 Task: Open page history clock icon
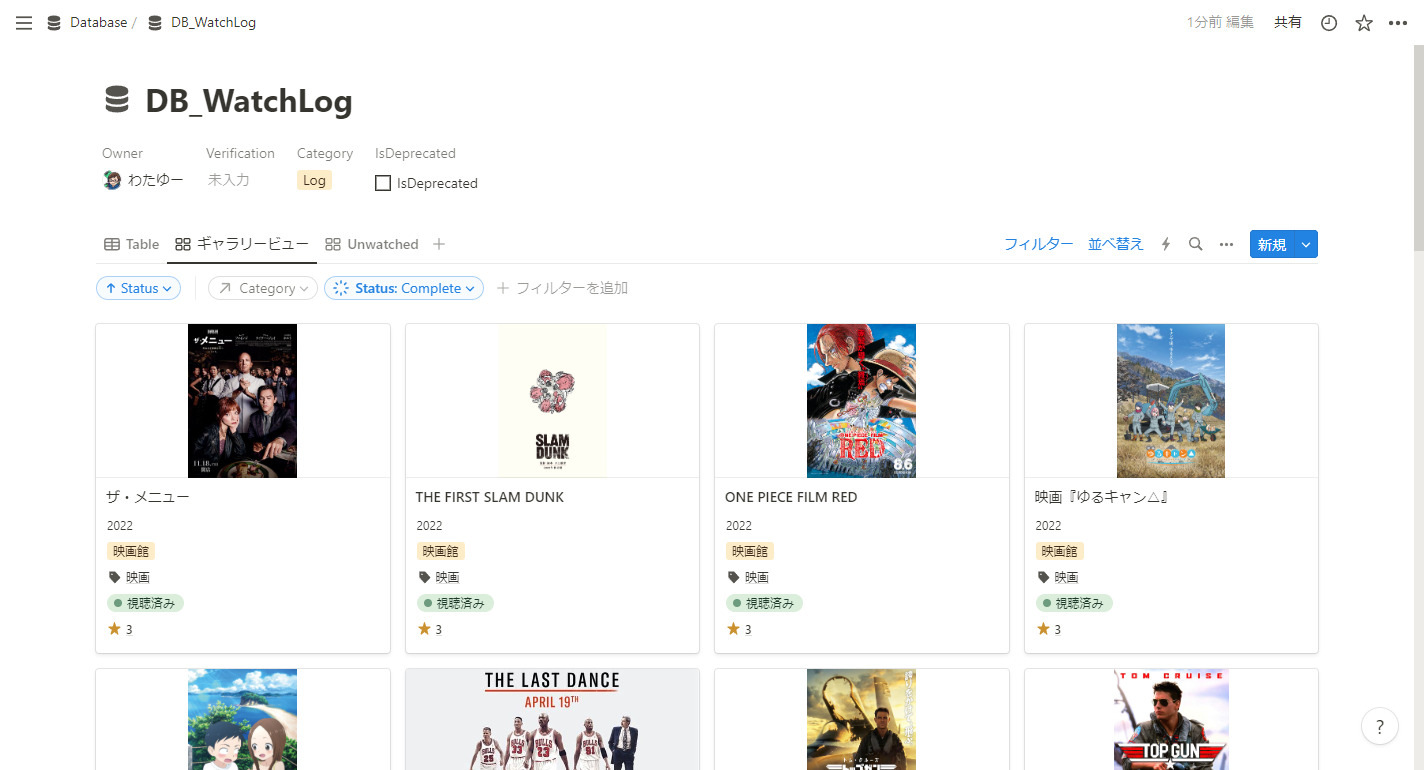point(1329,23)
